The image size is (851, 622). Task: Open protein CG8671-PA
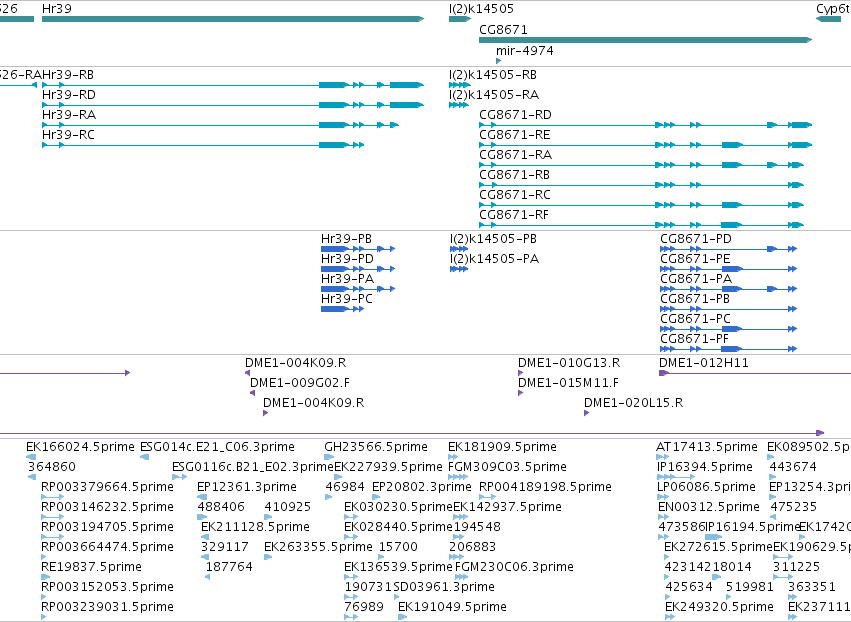pos(696,280)
